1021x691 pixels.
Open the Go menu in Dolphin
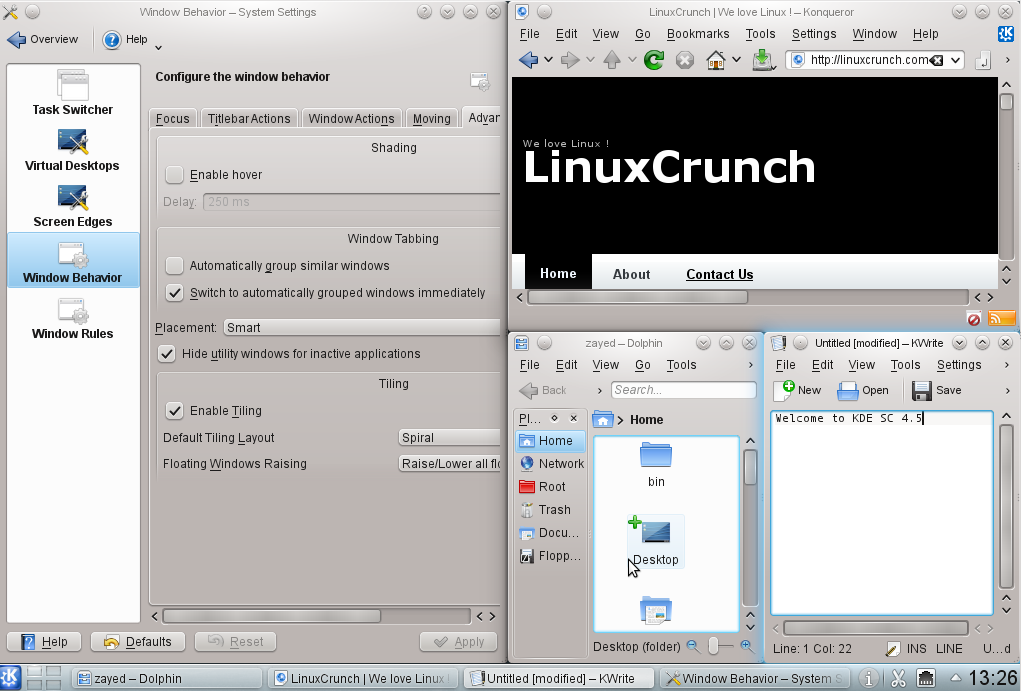pyautogui.click(x=643, y=365)
